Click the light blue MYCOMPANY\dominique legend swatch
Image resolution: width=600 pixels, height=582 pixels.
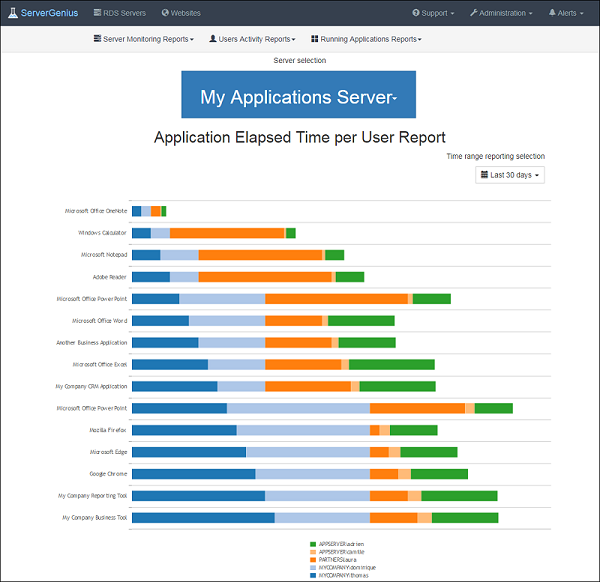(x=313, y=567)
